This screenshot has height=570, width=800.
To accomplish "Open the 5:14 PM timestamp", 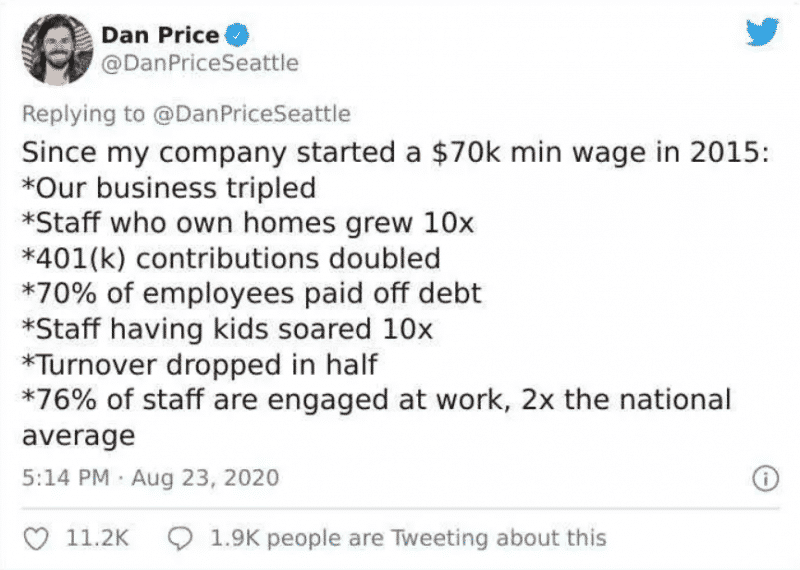I will coord(66,478).
